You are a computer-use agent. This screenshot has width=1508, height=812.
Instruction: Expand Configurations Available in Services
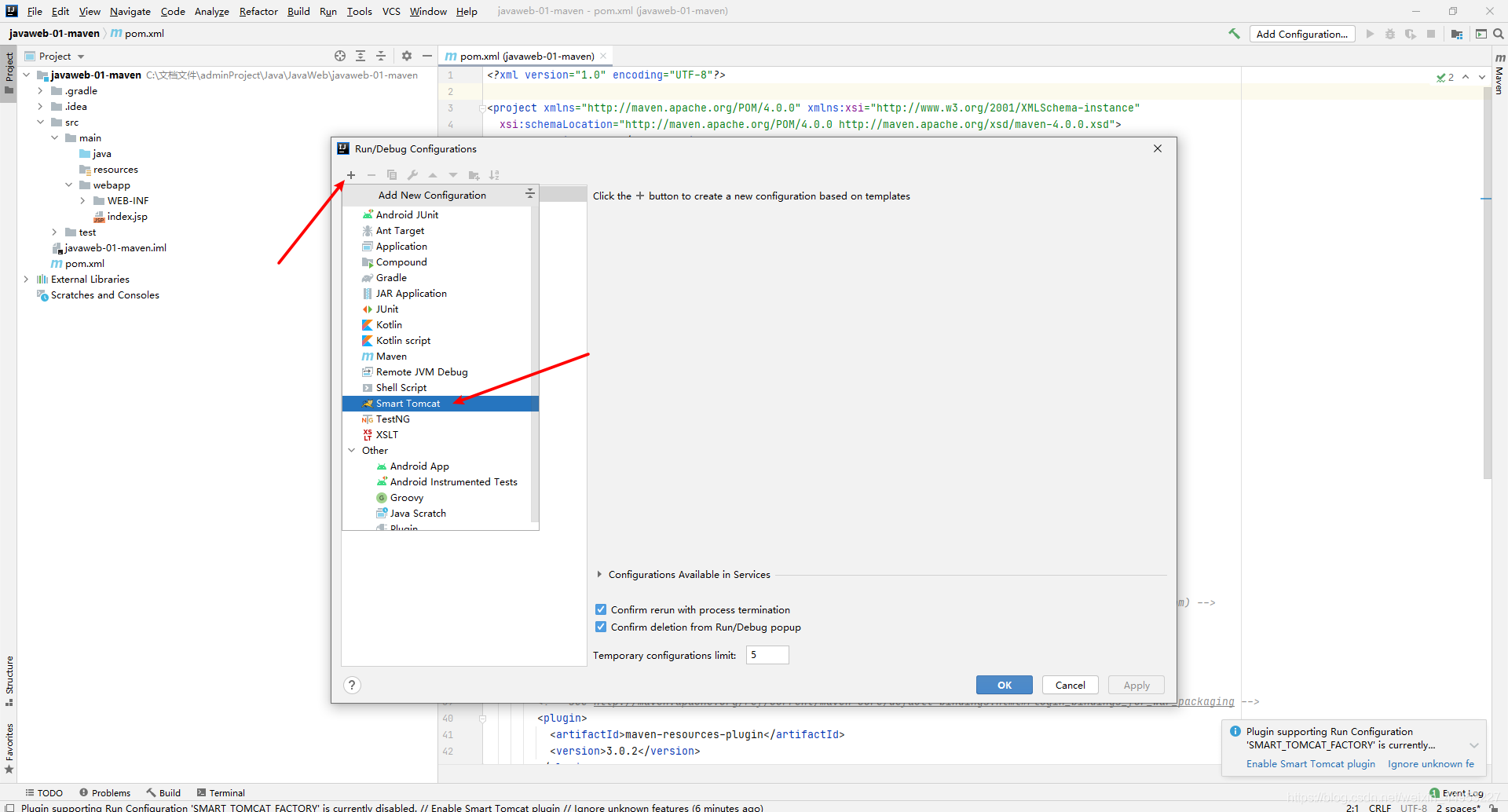tap(599, 574)
